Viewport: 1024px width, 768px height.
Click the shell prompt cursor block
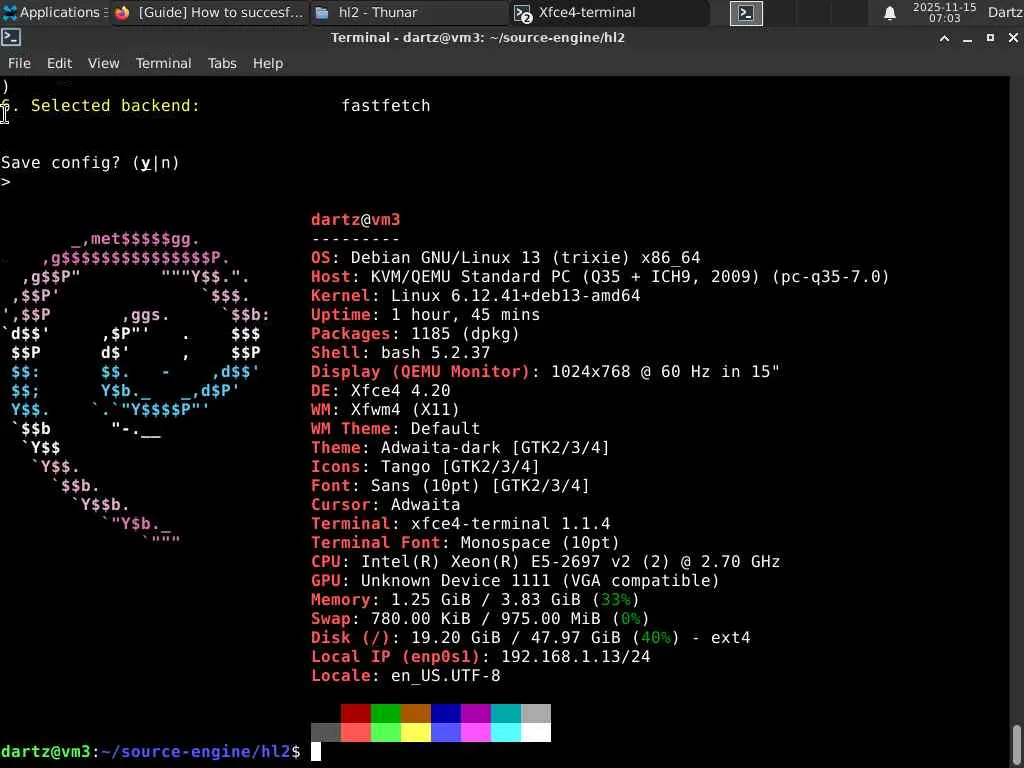coord(315,752)
